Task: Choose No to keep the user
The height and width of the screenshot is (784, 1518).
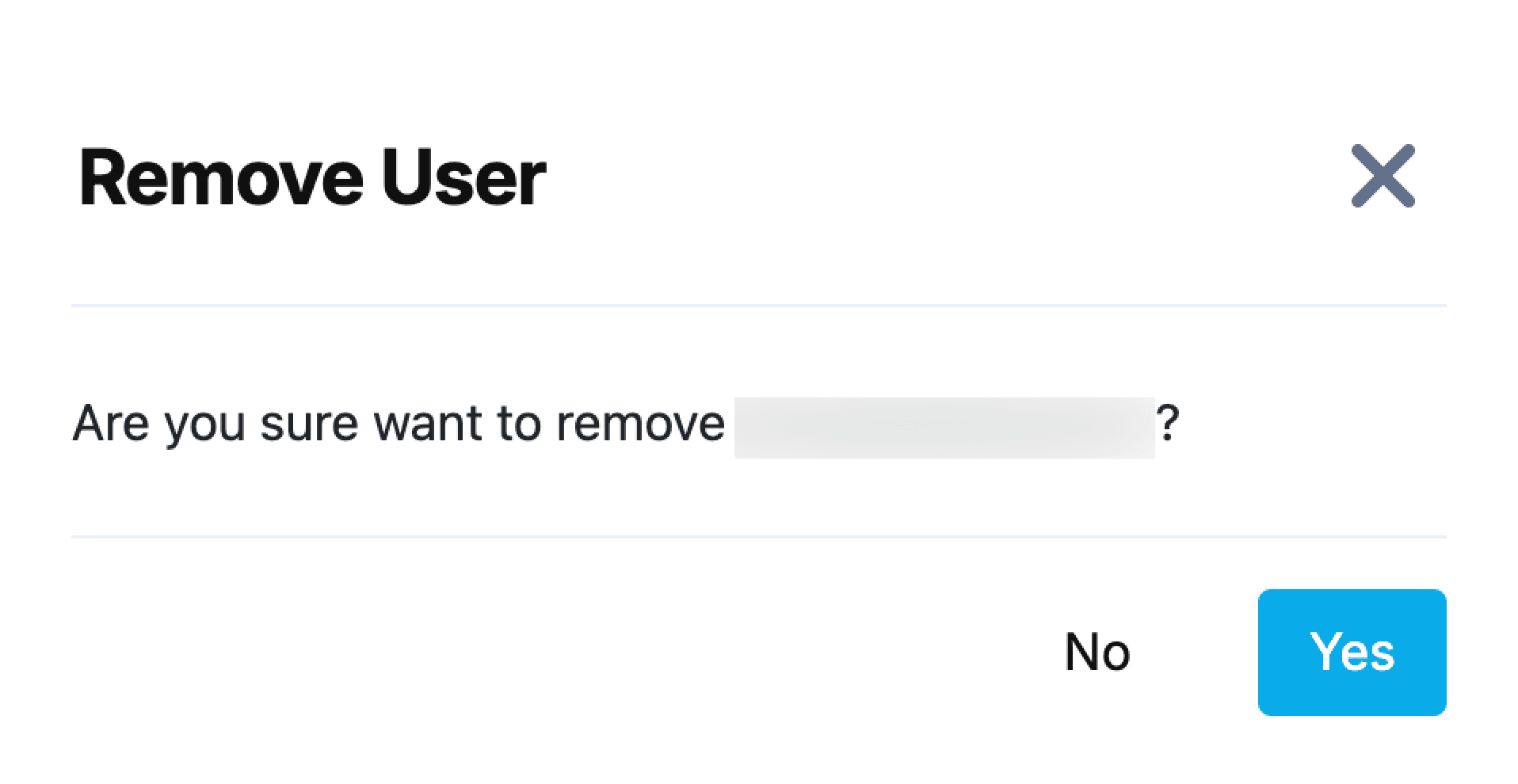Action: pyautogui.click(x=1097, y=652)
